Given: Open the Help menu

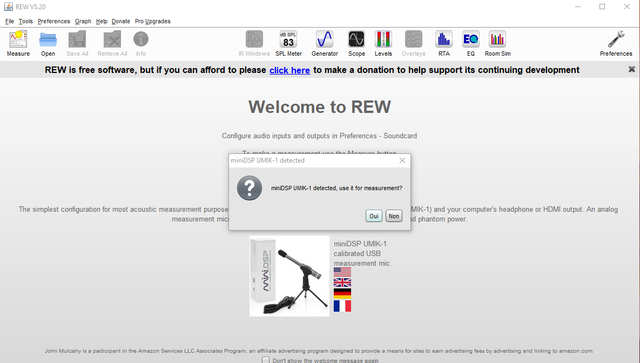Looking at the screenshot, I should 102,21.
